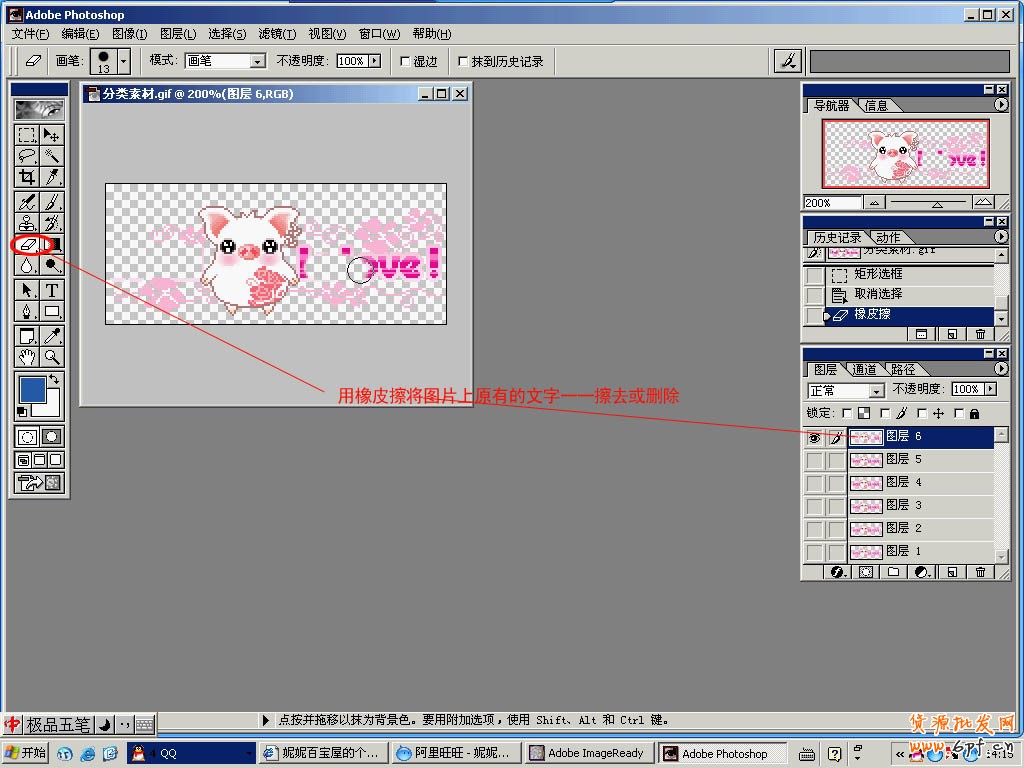Enable the 湿边 (wet edges) checkbox

(405, 61)
